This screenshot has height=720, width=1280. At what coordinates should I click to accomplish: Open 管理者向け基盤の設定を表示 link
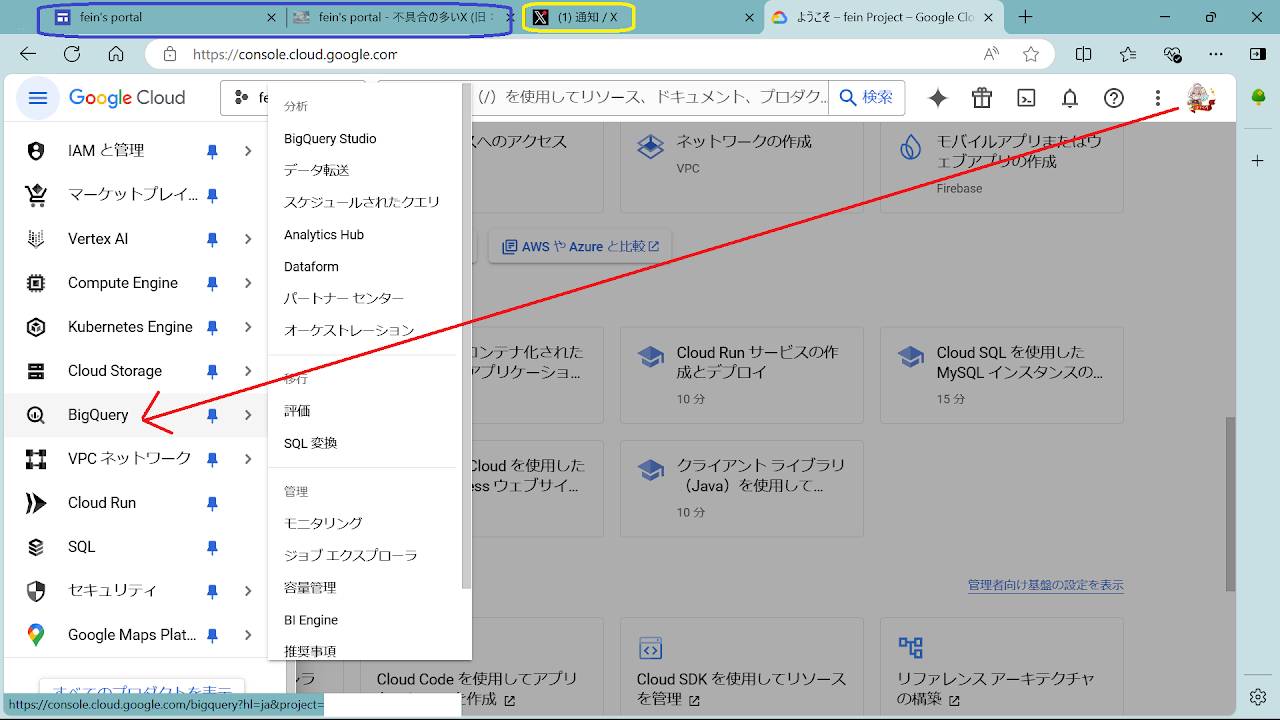point(1046,585)
